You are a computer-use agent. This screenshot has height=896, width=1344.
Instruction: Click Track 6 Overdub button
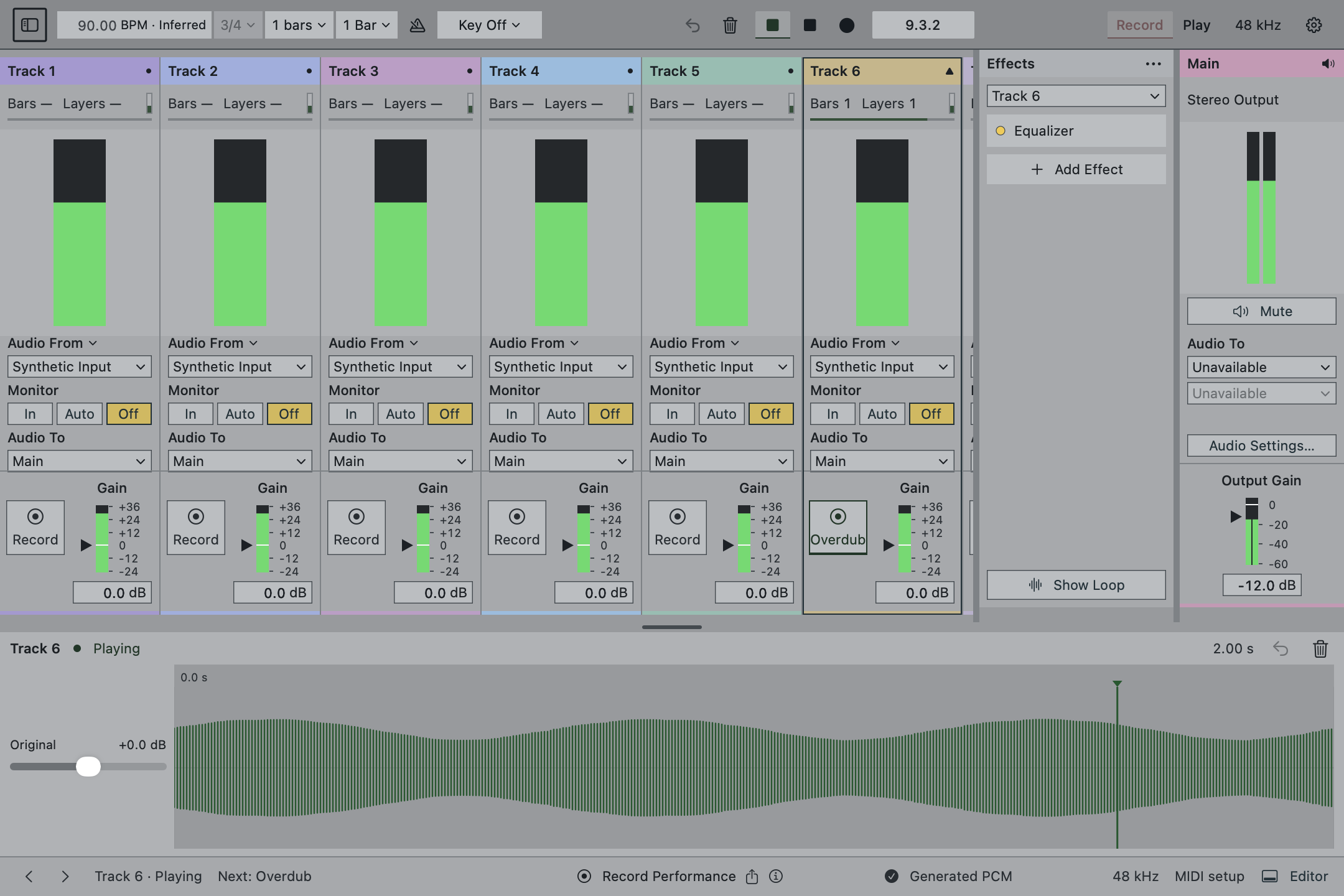pyautogui.click(x=838, y=527)
